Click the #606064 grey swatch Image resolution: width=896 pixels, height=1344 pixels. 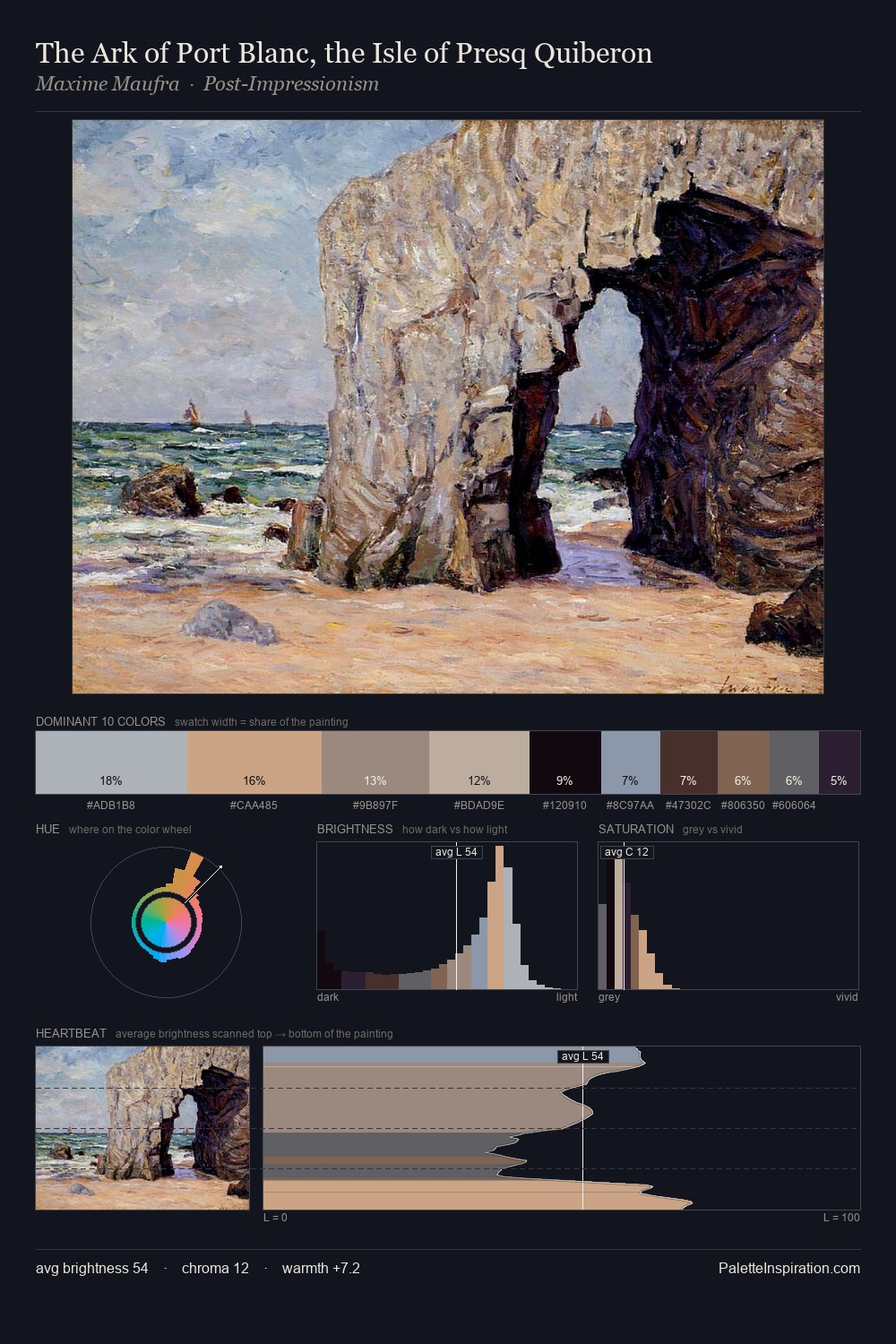pos(794,762)
